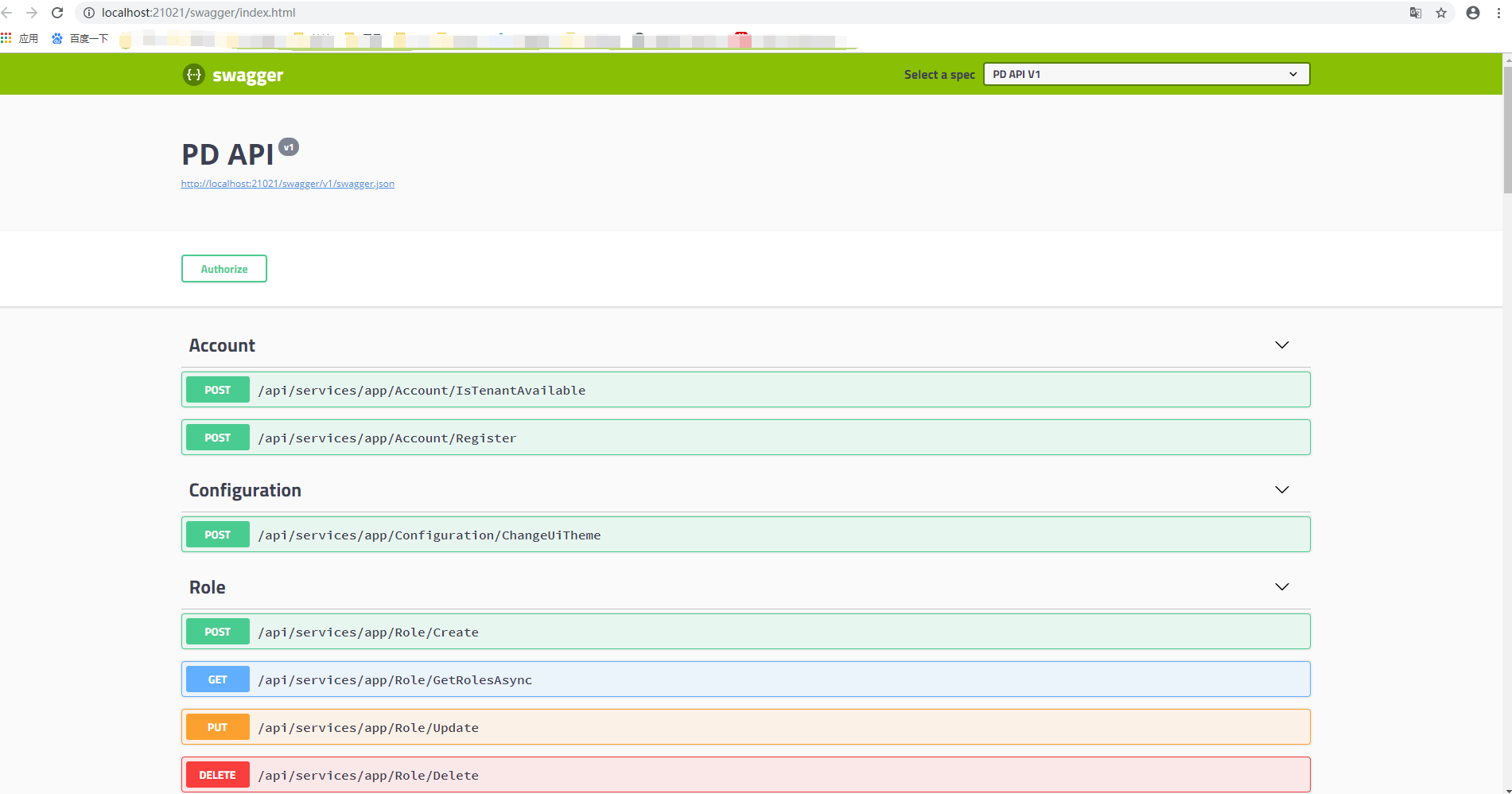Expand DELETE Role/Delete endpoint
Image resolution: width=1512 pixels, height=794 pixels.
point(746,775)
